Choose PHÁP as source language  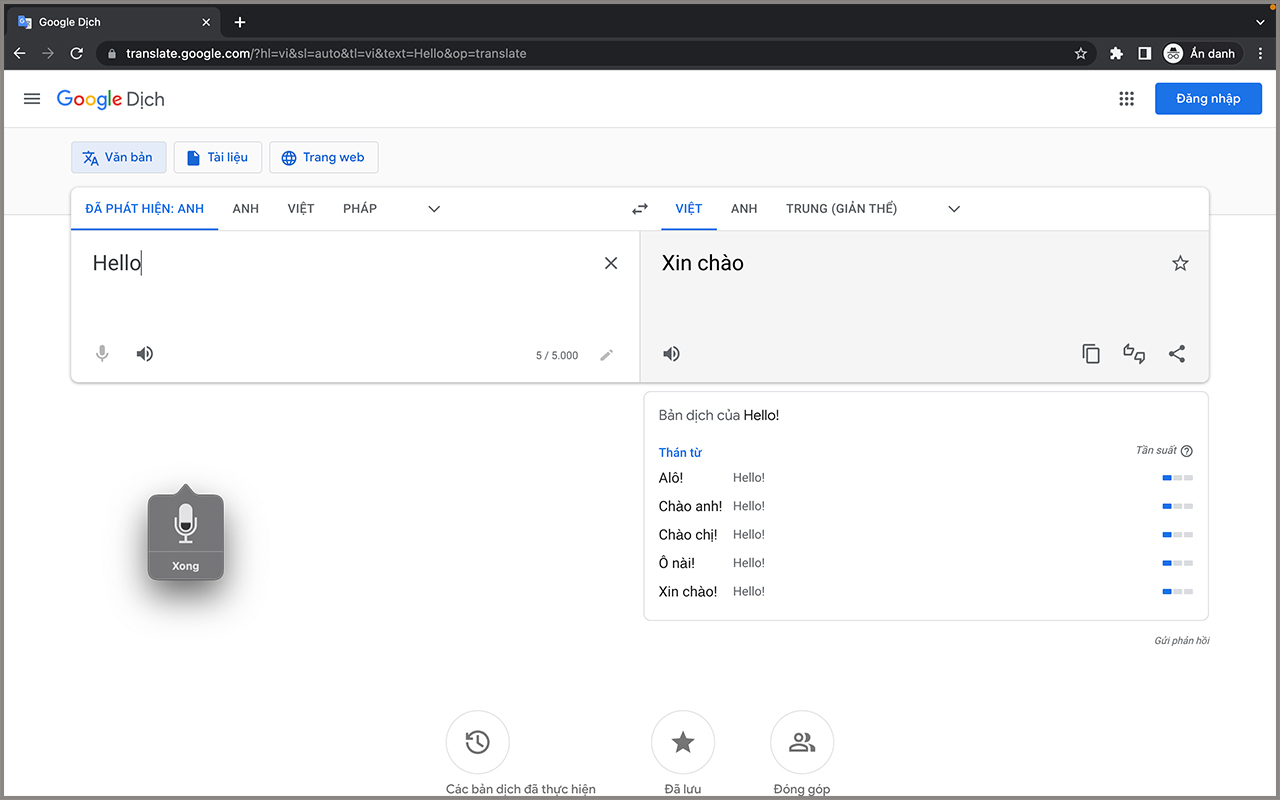360,209
